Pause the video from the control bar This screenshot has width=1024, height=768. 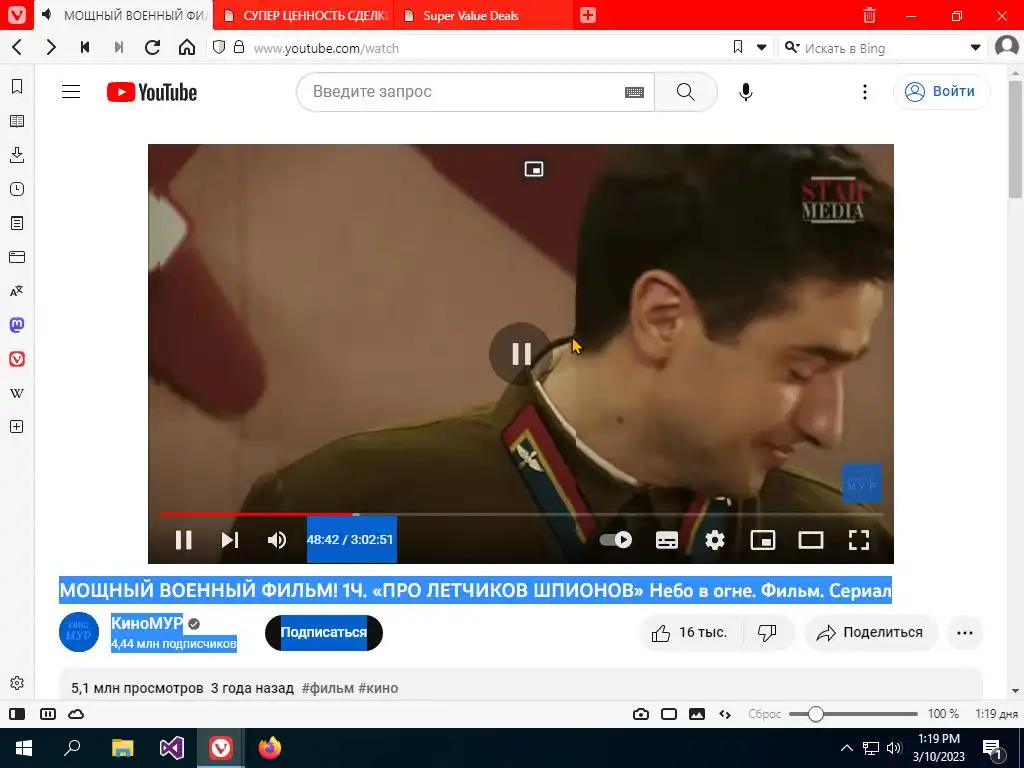[184, 540]
